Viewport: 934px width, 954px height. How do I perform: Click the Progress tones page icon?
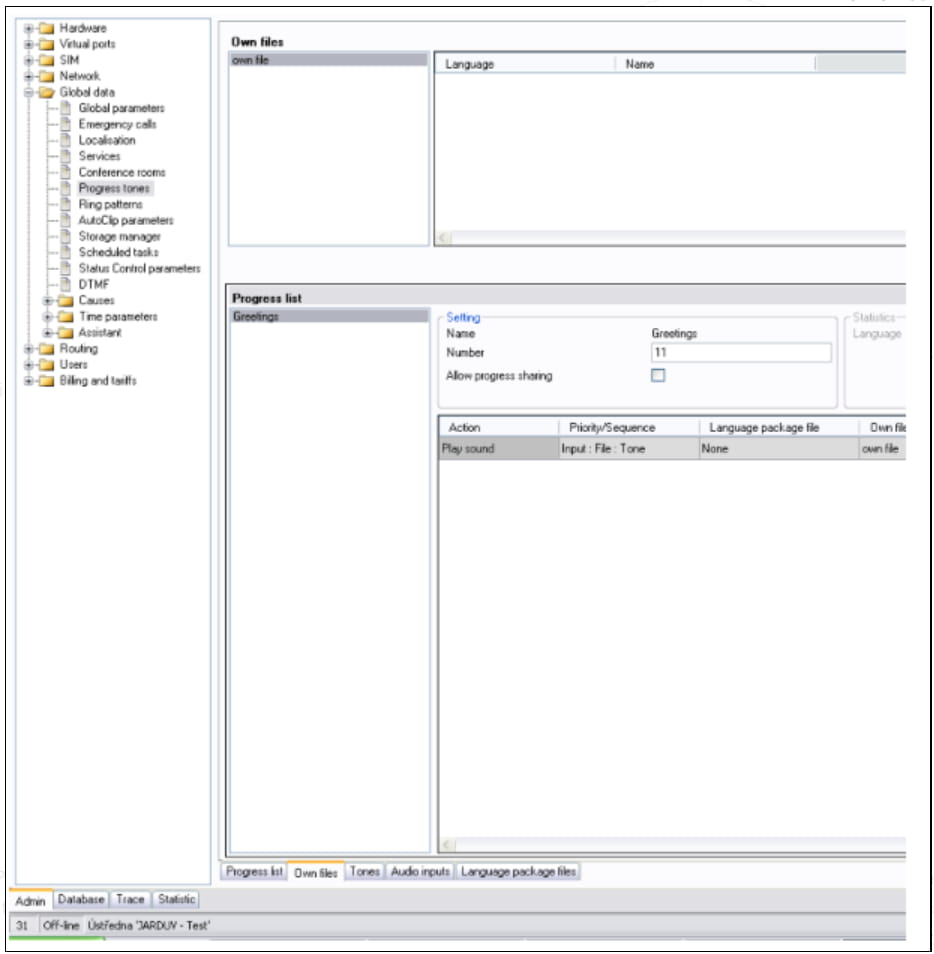point(66,188)
